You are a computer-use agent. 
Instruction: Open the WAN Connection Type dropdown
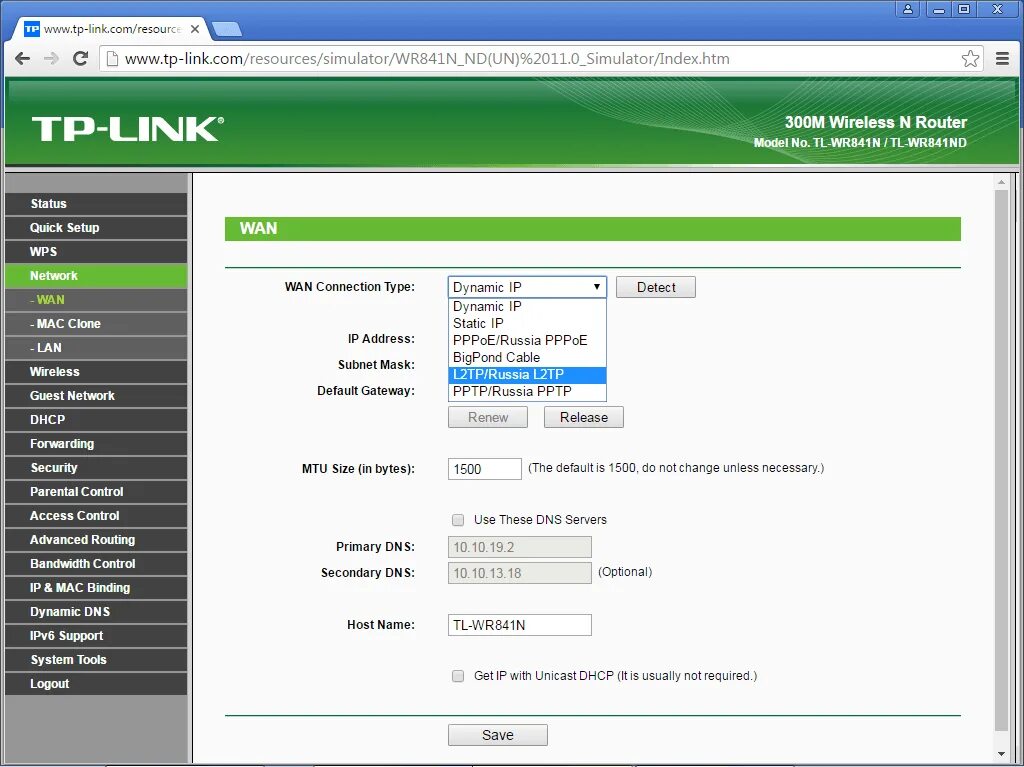coord(527,287)
